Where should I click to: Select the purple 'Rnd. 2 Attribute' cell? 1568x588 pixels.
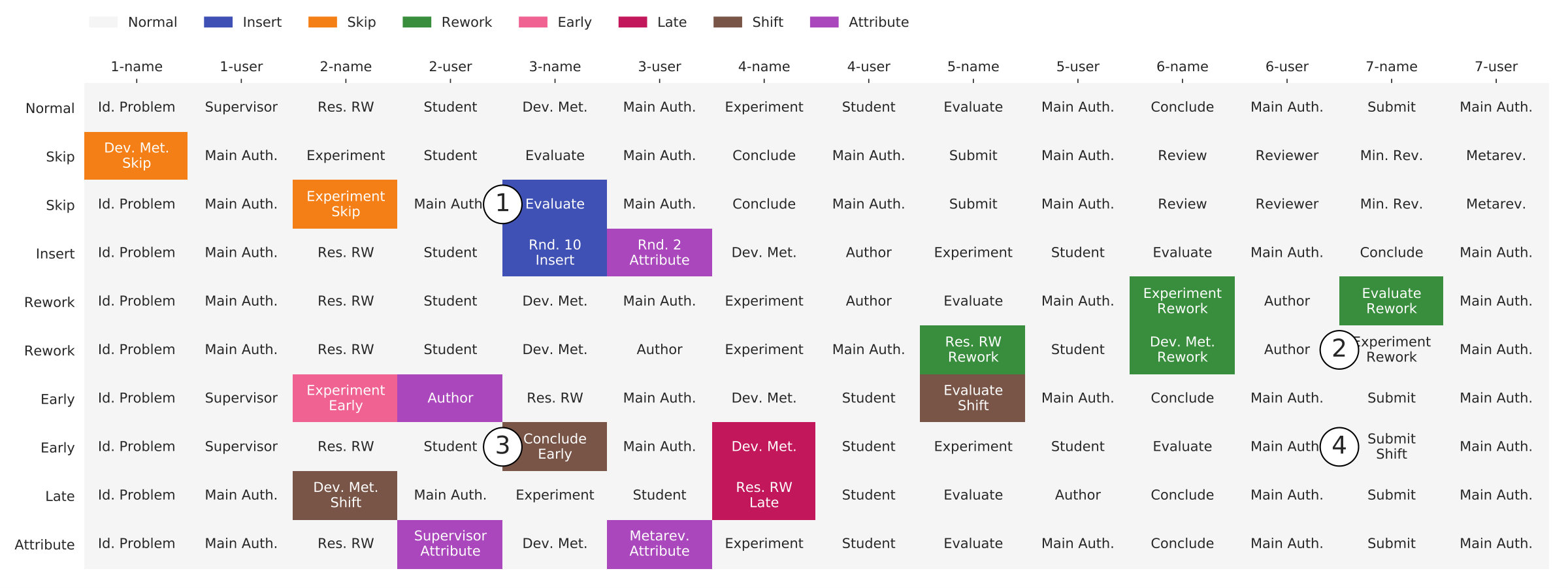pyautogui.click(x=659, y=252)
